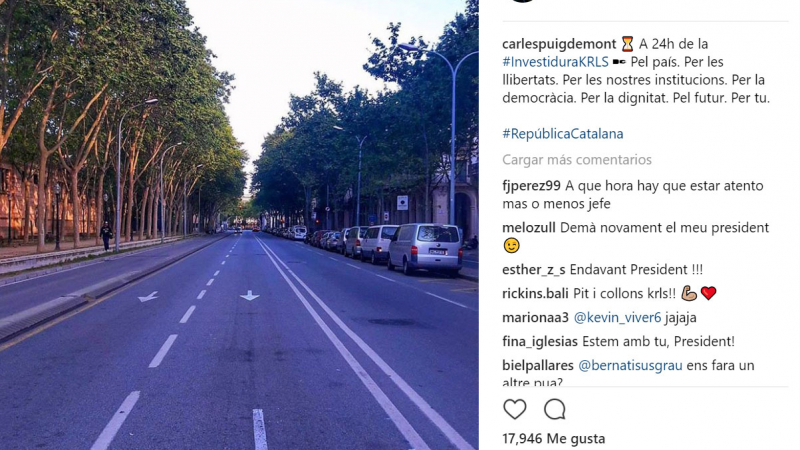Open melozull user profile

529,228
